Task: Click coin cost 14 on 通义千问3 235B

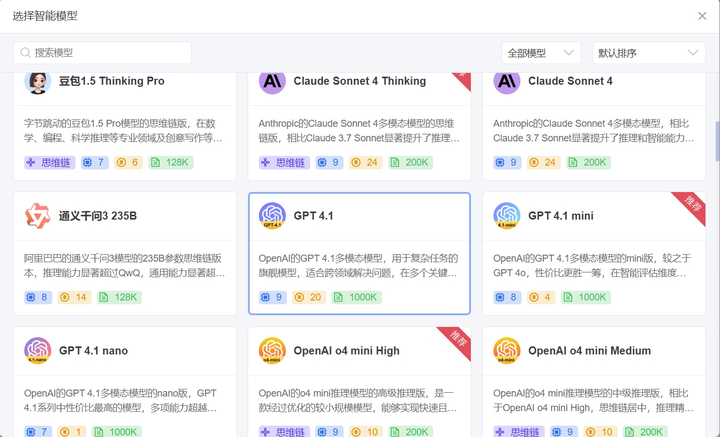Action: coord(75,297)
